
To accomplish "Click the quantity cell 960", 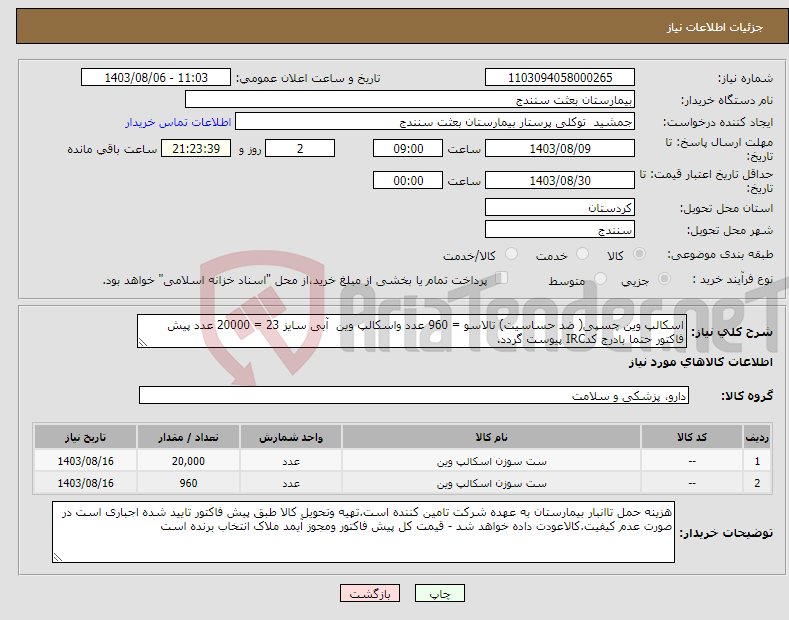I will click(188, 483).
